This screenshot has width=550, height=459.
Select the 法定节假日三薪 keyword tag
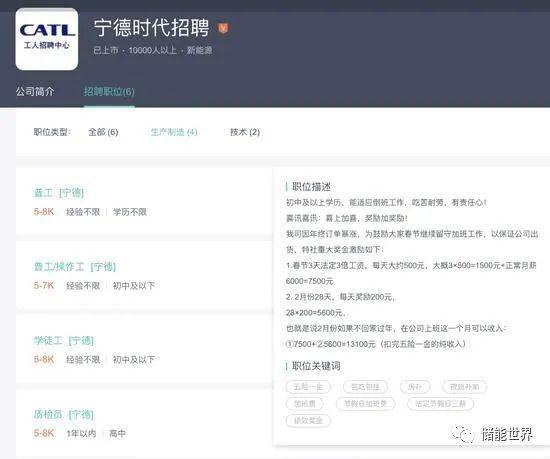tap(440, 404)
